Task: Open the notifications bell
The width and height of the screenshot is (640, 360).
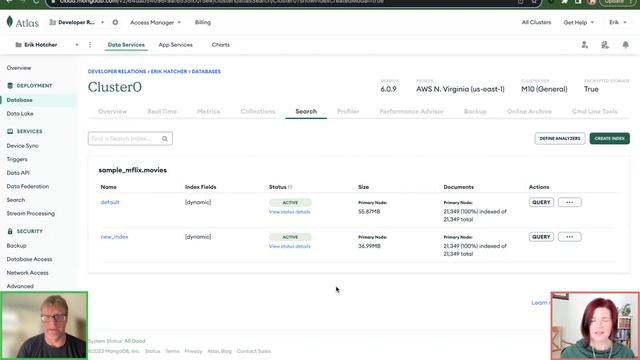Action: 625,45
